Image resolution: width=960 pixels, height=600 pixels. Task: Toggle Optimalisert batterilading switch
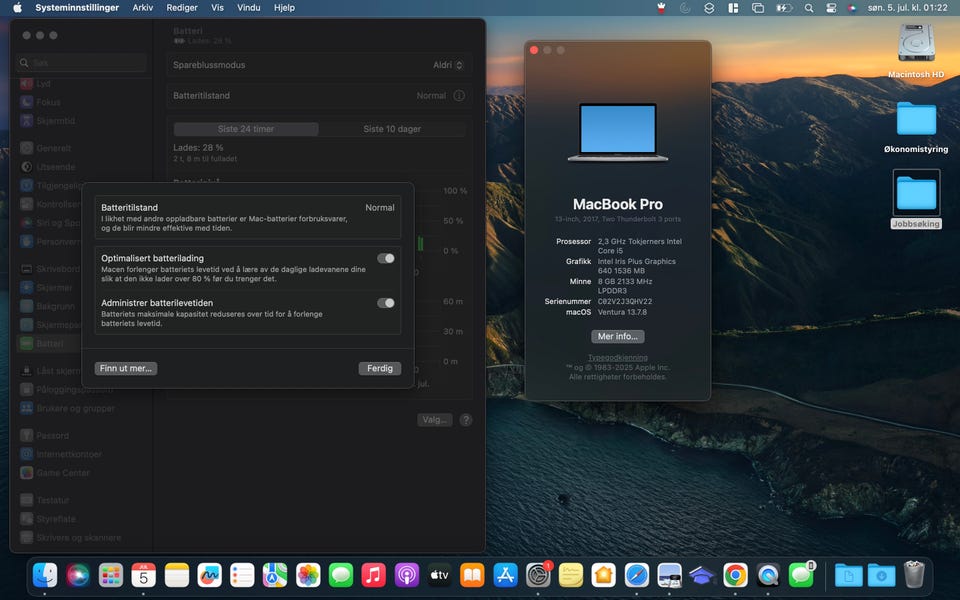386,258
